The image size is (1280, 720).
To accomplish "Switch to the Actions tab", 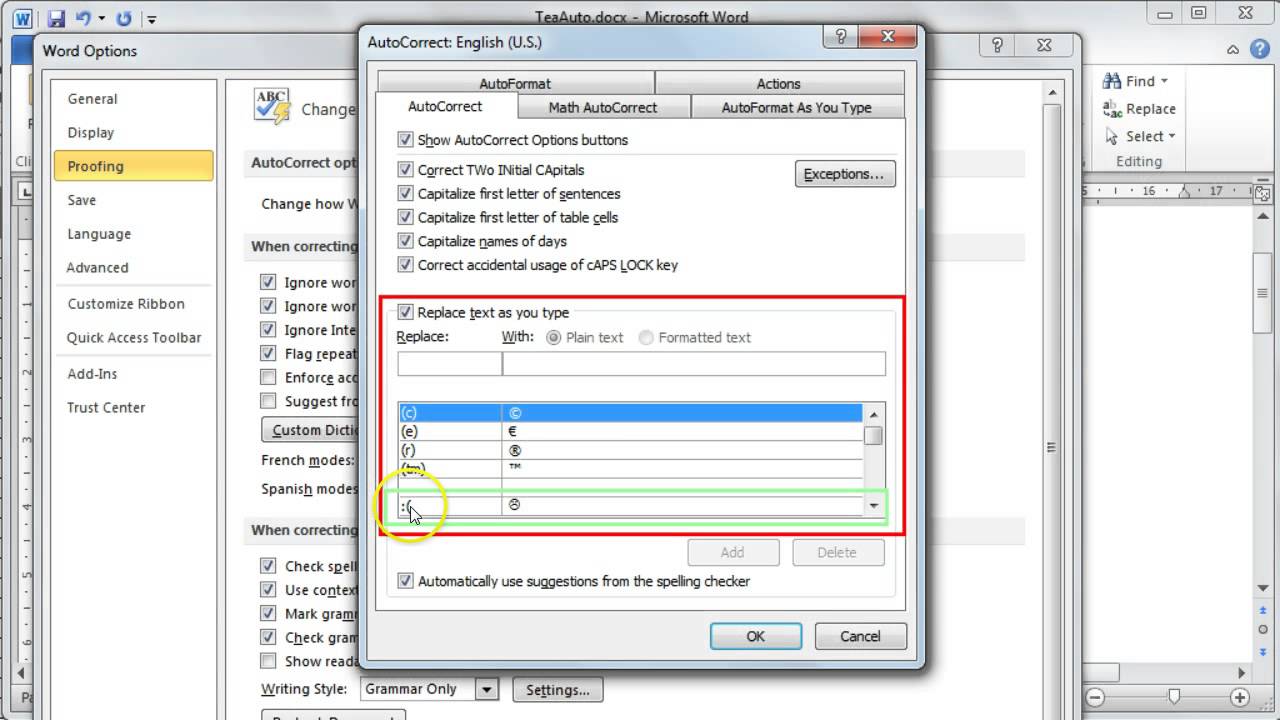I will (779, 84).
